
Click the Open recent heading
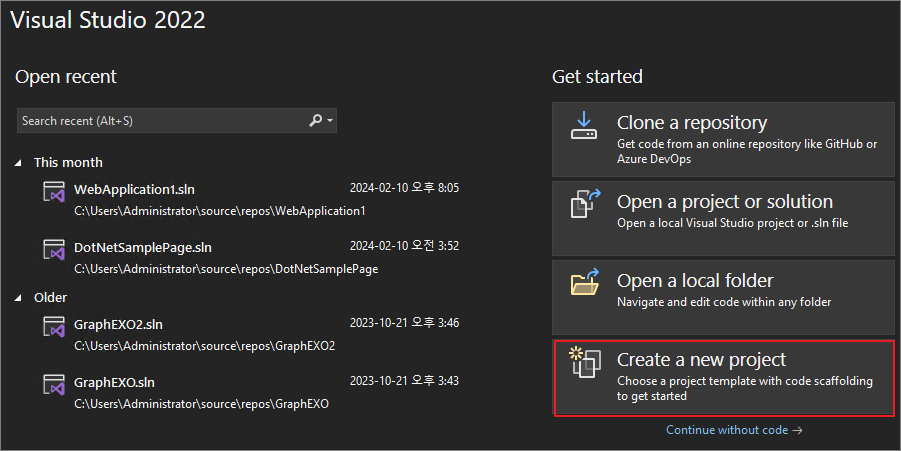coord(66,76)
